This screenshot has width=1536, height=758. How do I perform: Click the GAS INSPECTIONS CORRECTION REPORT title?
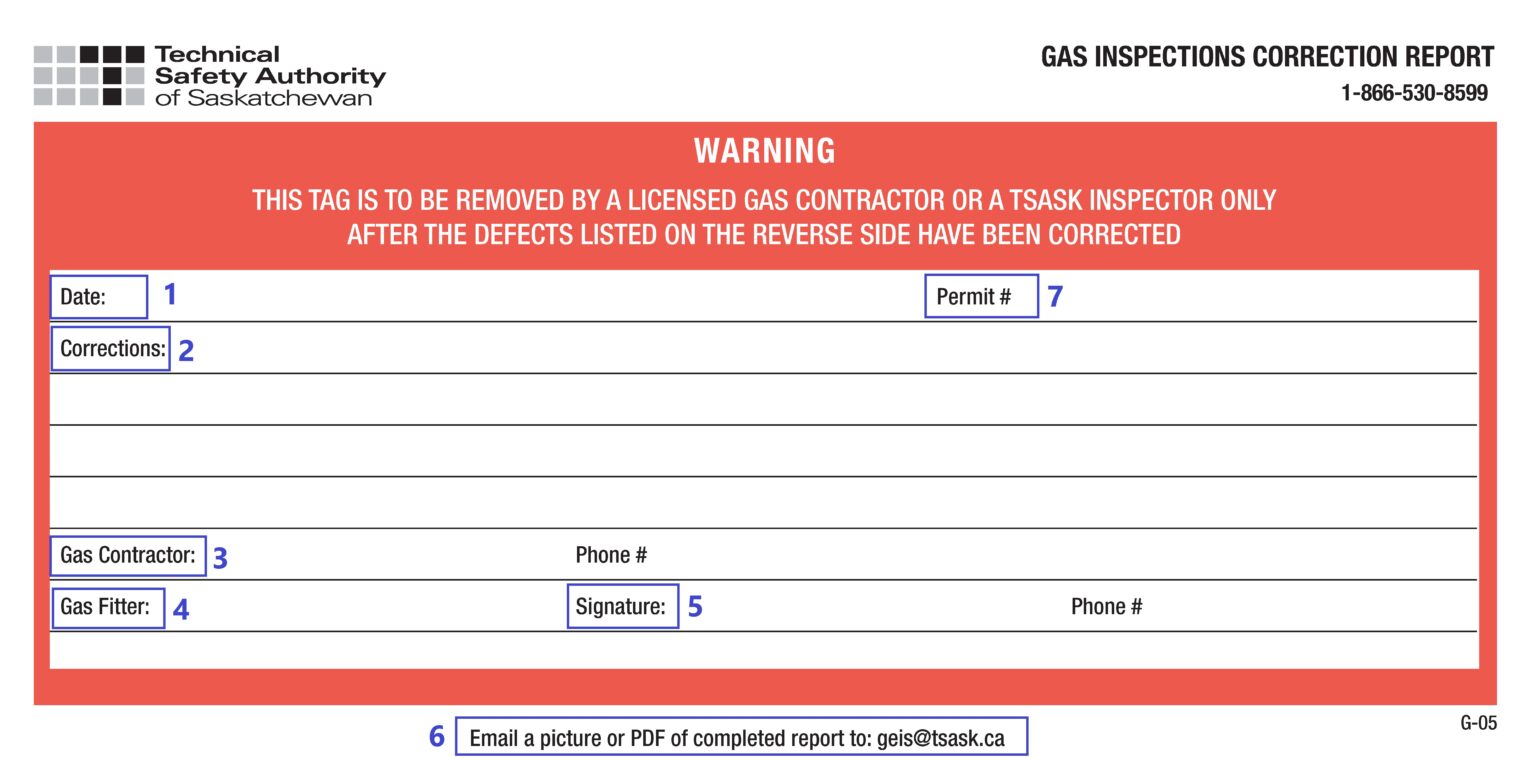click(1266, 57)
